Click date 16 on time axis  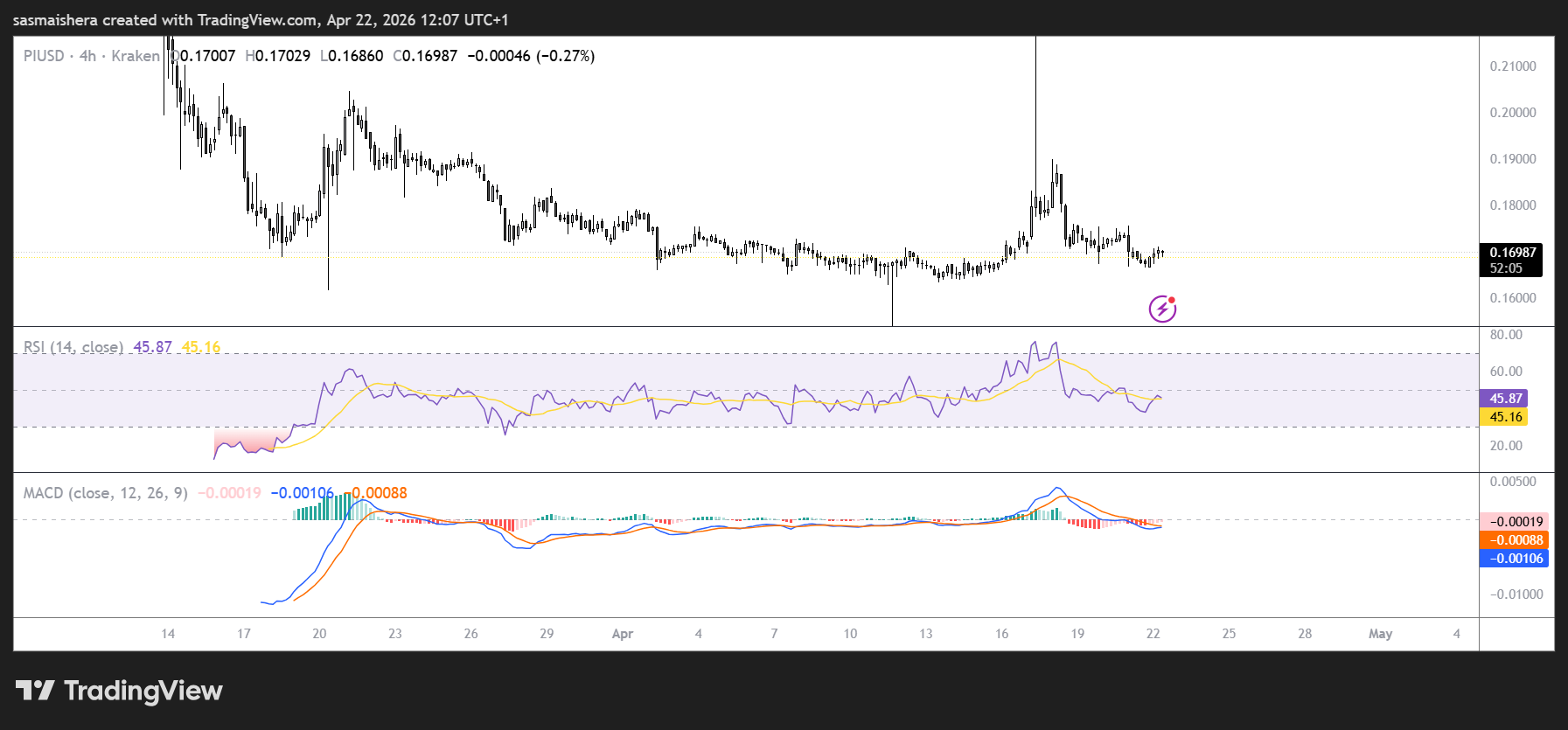1001,634
